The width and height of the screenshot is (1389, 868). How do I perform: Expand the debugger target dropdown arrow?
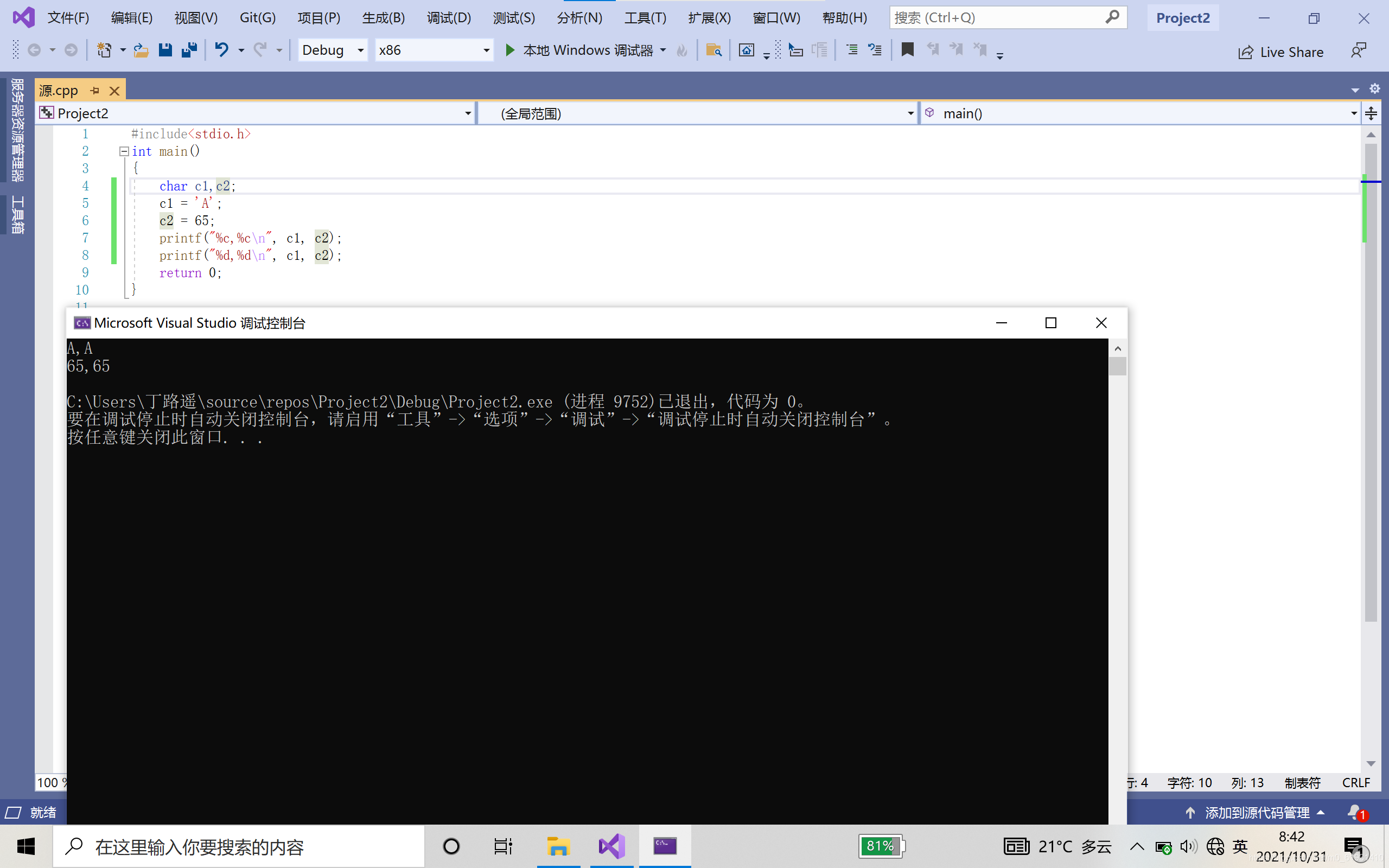(663, 50)
